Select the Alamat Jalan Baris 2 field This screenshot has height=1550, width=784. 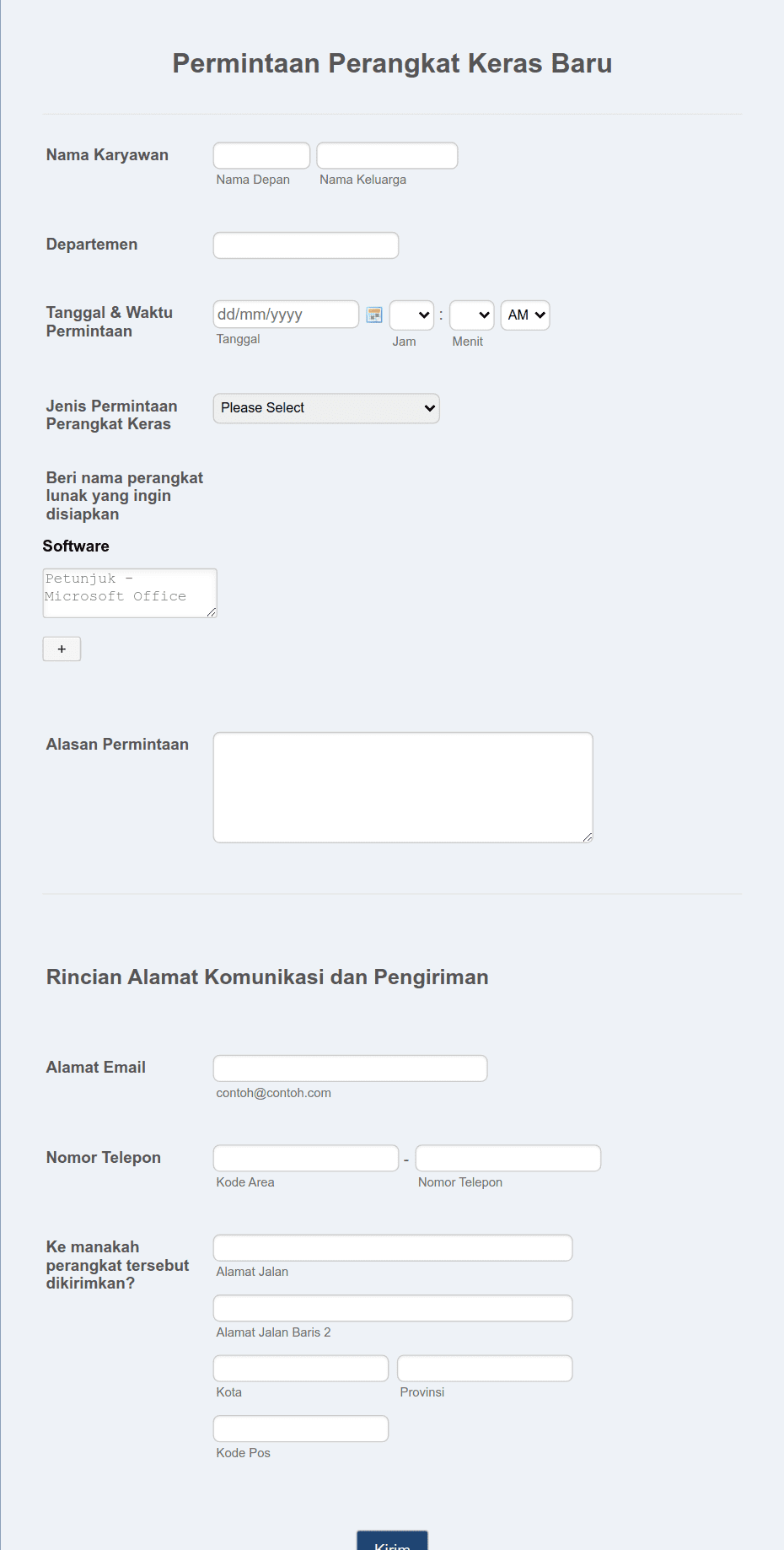392,1308
